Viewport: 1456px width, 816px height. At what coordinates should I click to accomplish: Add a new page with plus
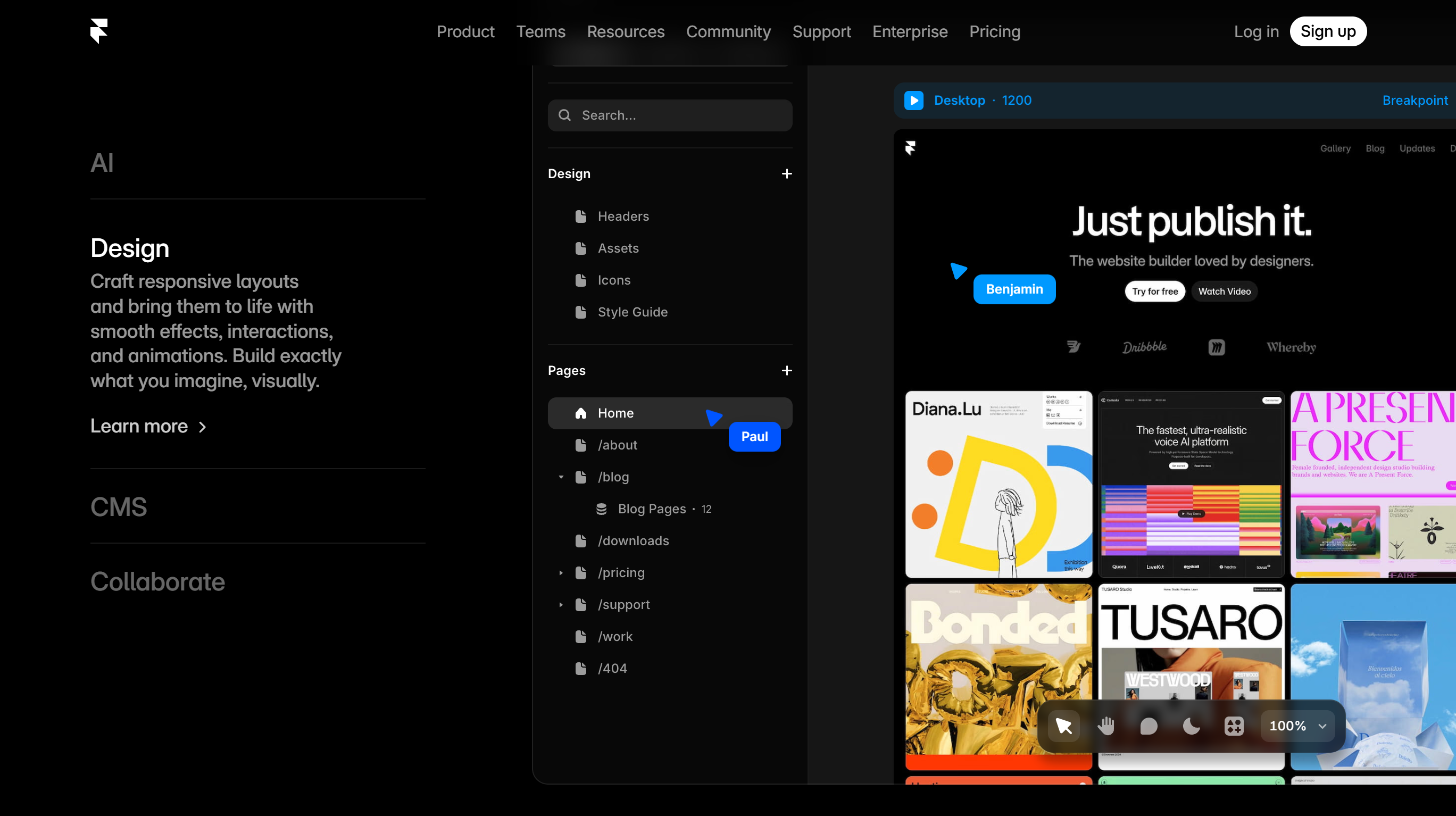coord(787,371)
